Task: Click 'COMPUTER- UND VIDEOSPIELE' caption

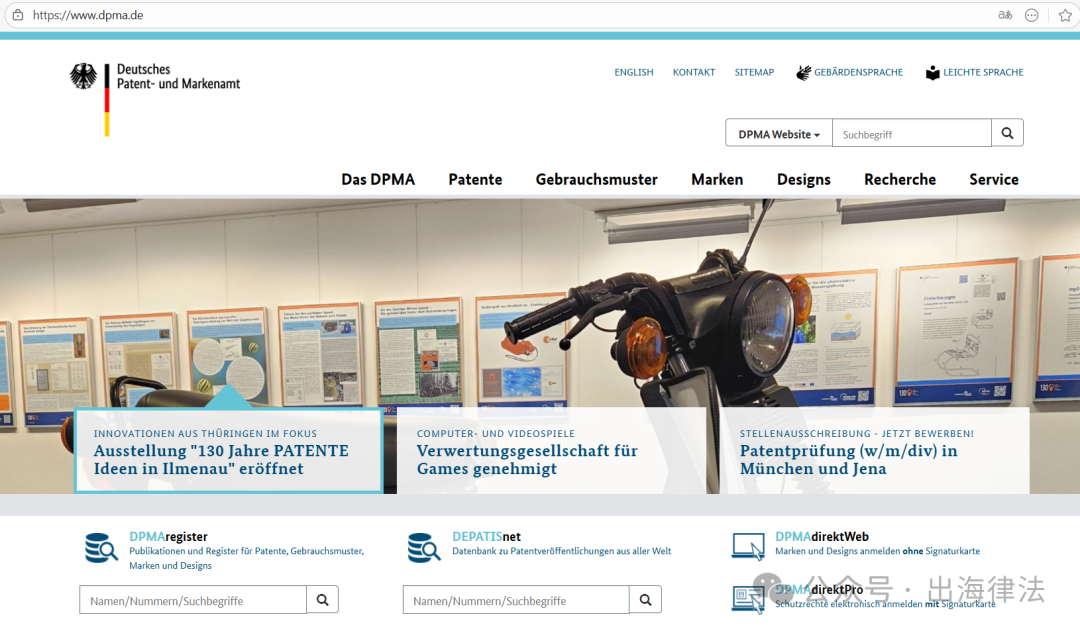Action: click(495, 433)
